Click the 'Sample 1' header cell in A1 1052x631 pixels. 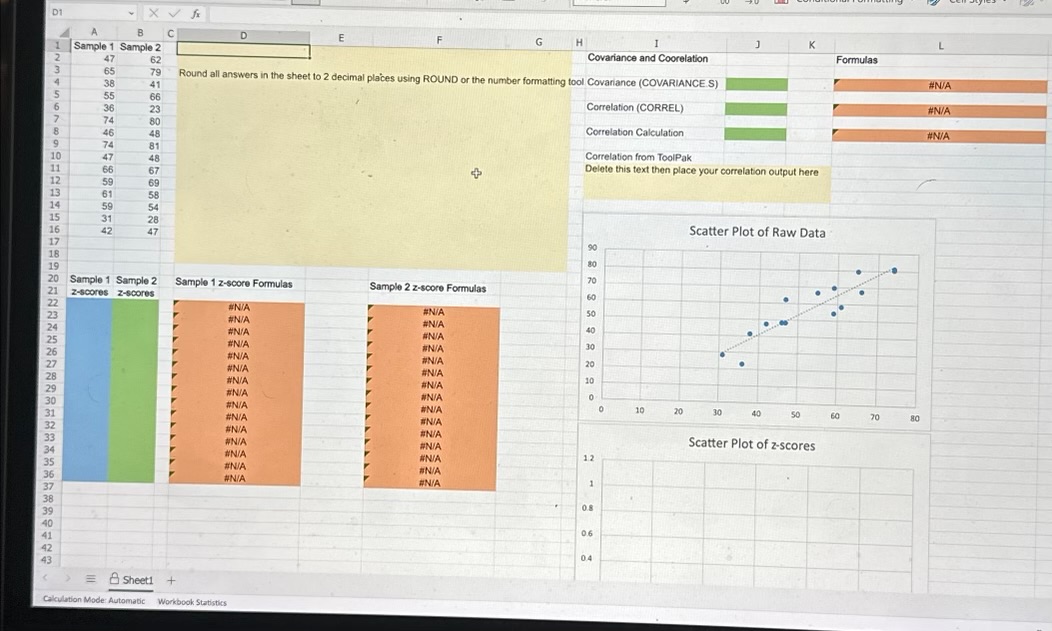coord(93,46)
